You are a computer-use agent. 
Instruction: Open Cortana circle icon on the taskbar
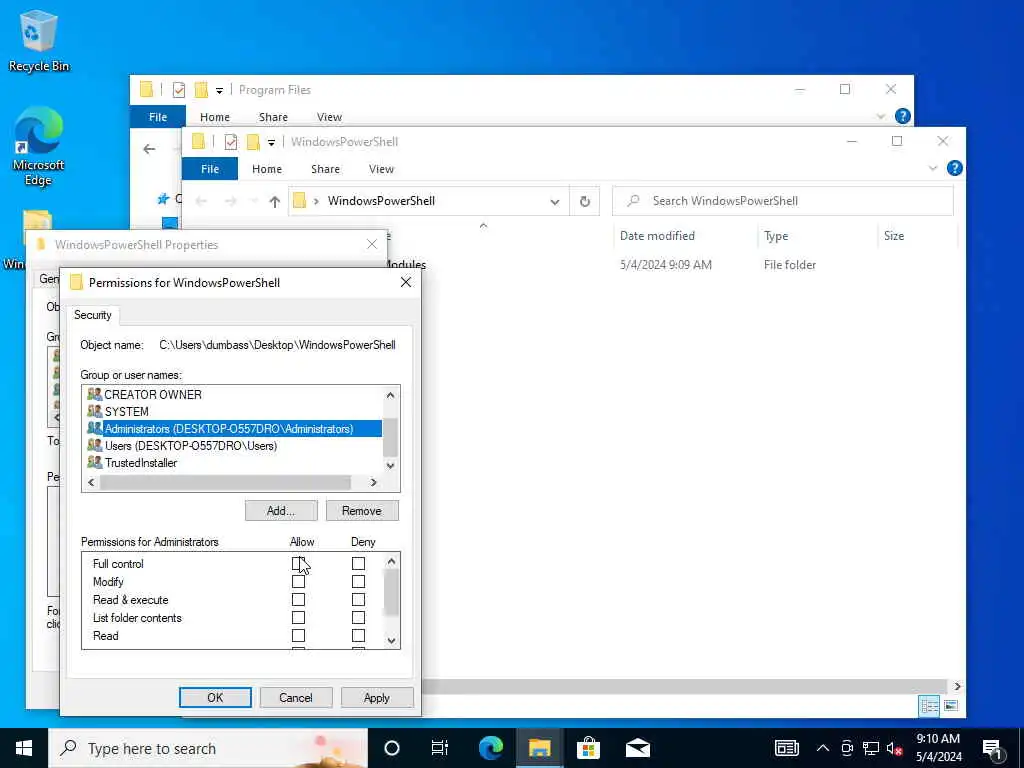[392, 748]
